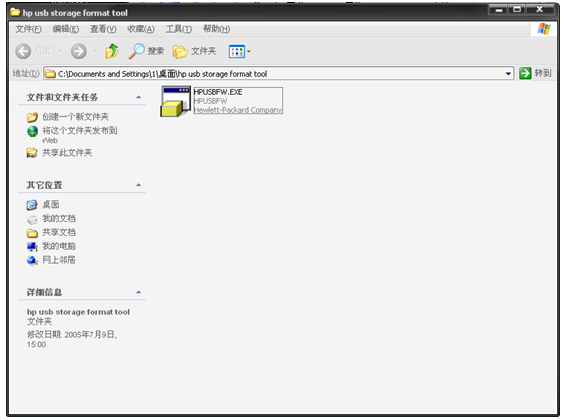Open the Views icon in toolbar
The height and width of the screenshot is (420, 565).
(x=237, y=52)
